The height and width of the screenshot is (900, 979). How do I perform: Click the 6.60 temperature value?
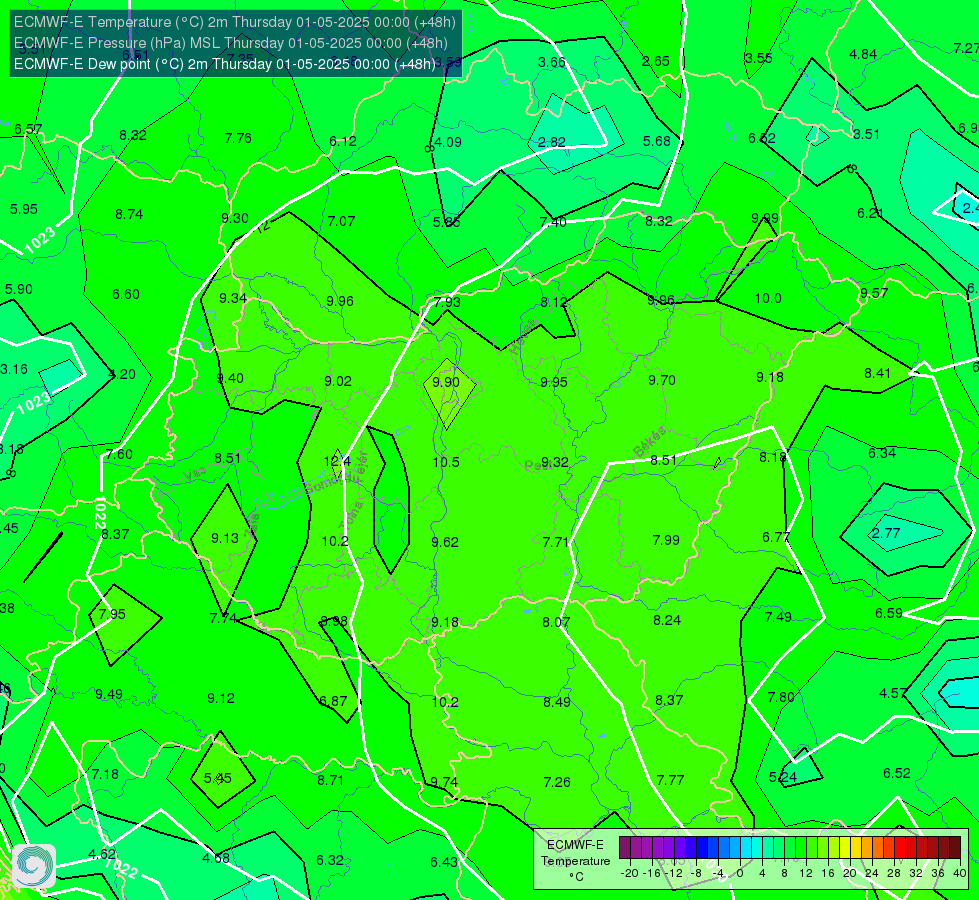[125, 294]
